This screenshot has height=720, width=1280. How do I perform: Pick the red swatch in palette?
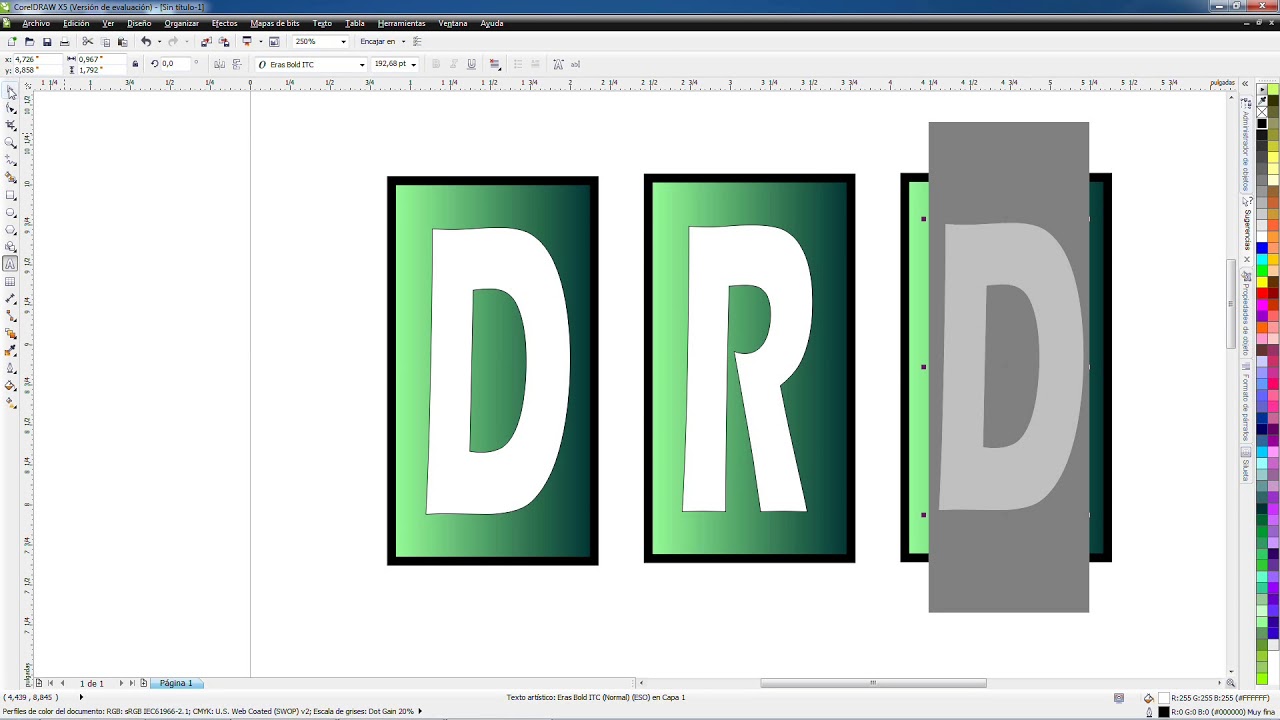1263,293
